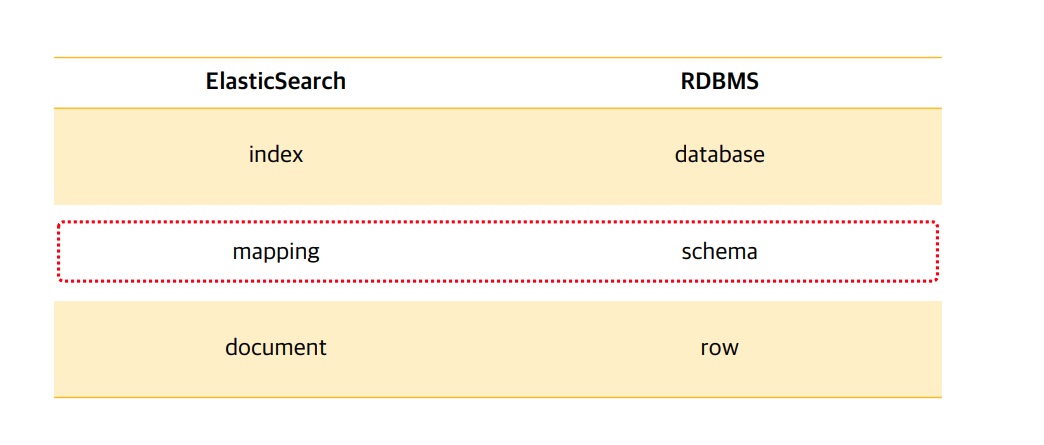Click the orange line below header row
Image resolution: width=1044 pixels, height=445 pixels.
497,108
